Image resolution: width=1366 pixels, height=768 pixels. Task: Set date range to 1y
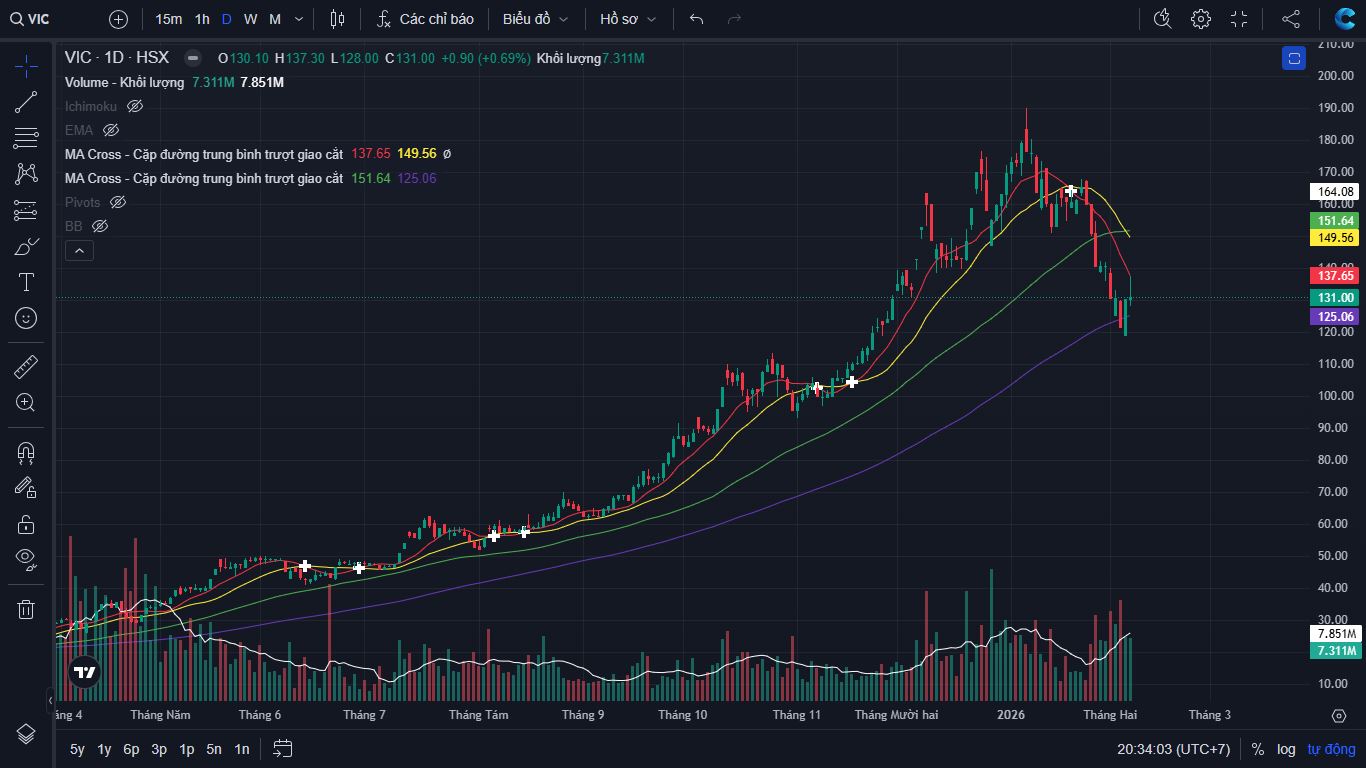click(x=104, y=749)
